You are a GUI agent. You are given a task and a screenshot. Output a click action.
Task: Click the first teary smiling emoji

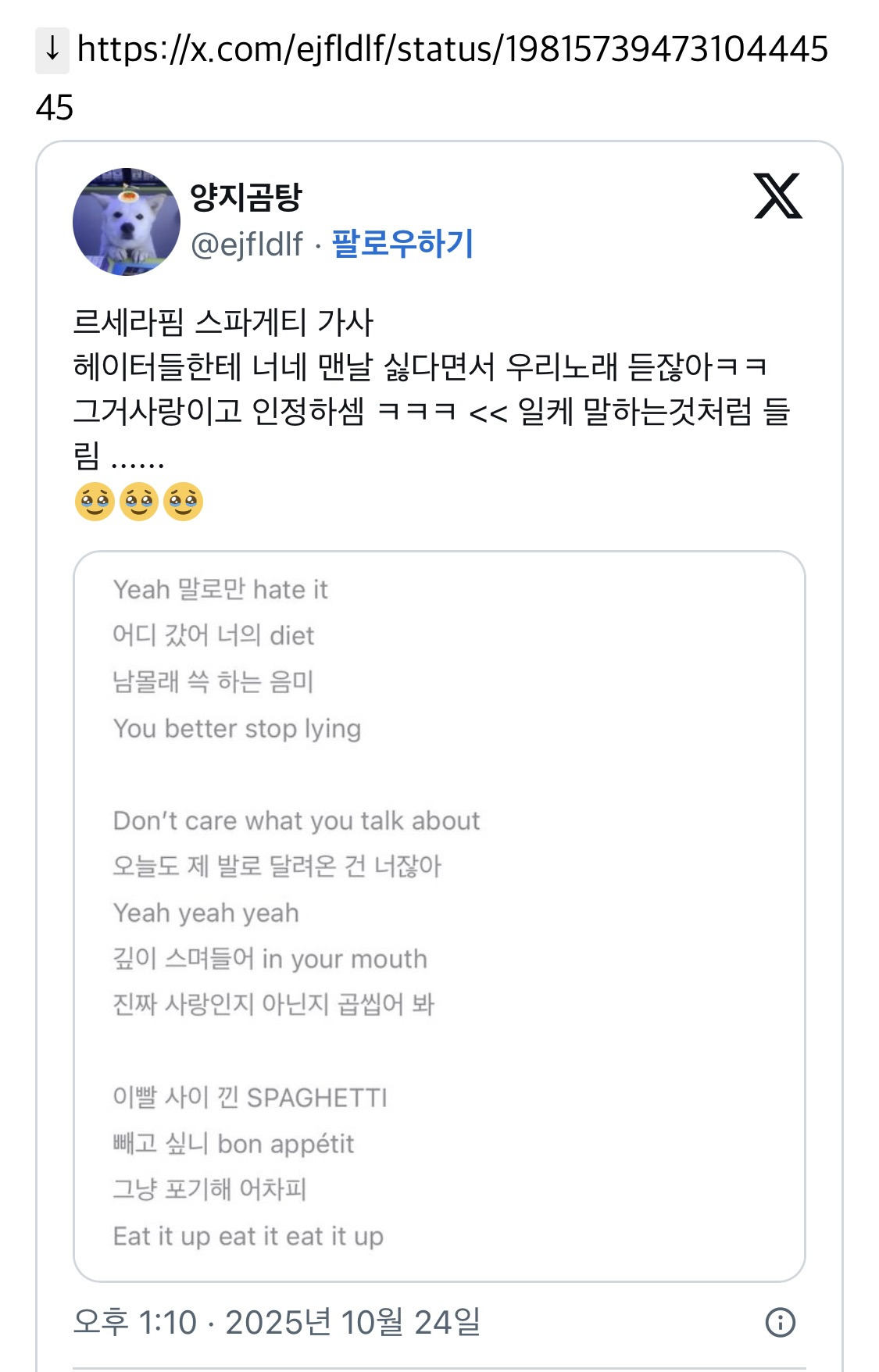coord(95,501)
